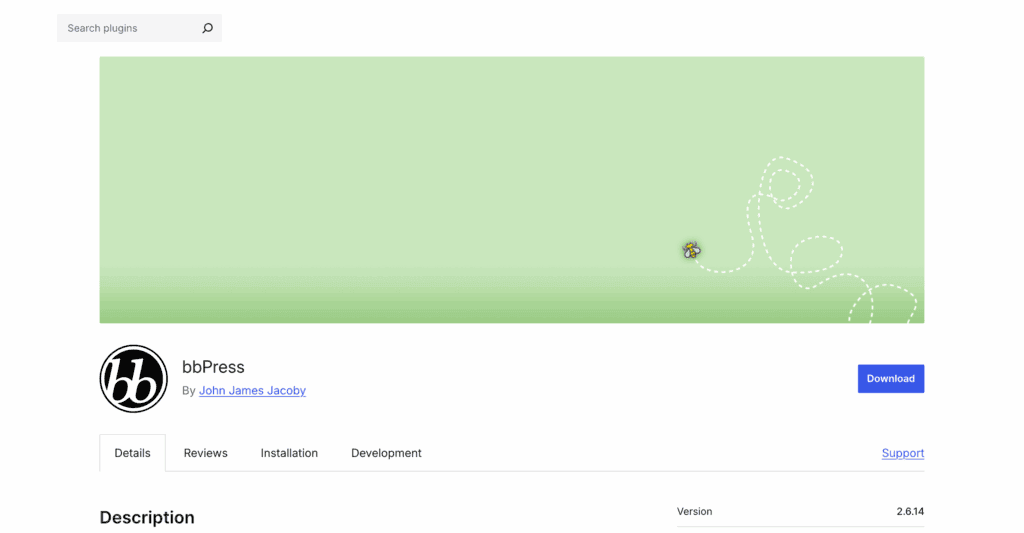The height and width of the screenshot is (533, 1024).
Task: Click the bbPress plugin title
Action: pos(213,367)
